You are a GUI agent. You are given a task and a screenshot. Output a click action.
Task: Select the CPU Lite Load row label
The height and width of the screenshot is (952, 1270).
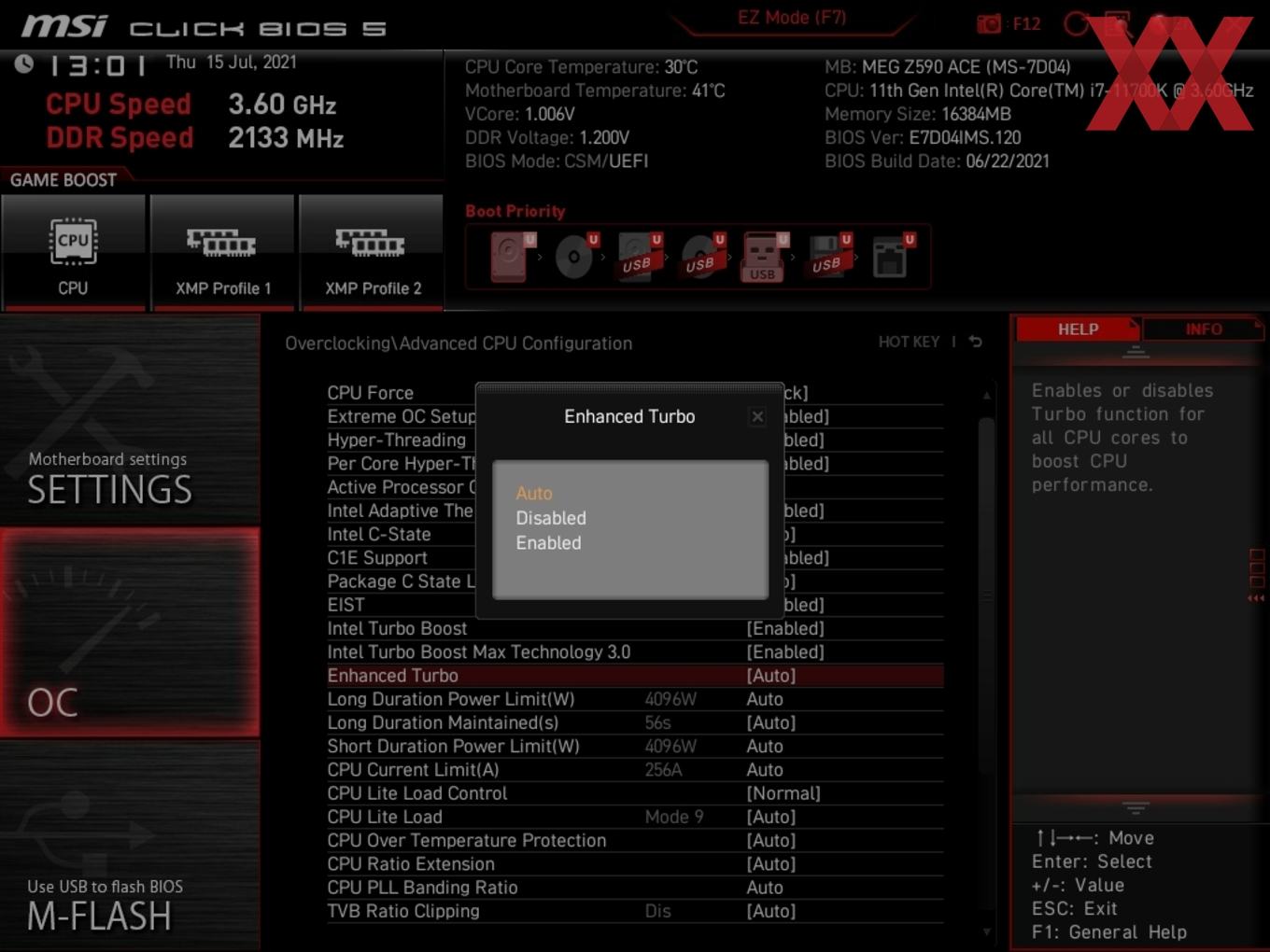[x=385, y=818]
